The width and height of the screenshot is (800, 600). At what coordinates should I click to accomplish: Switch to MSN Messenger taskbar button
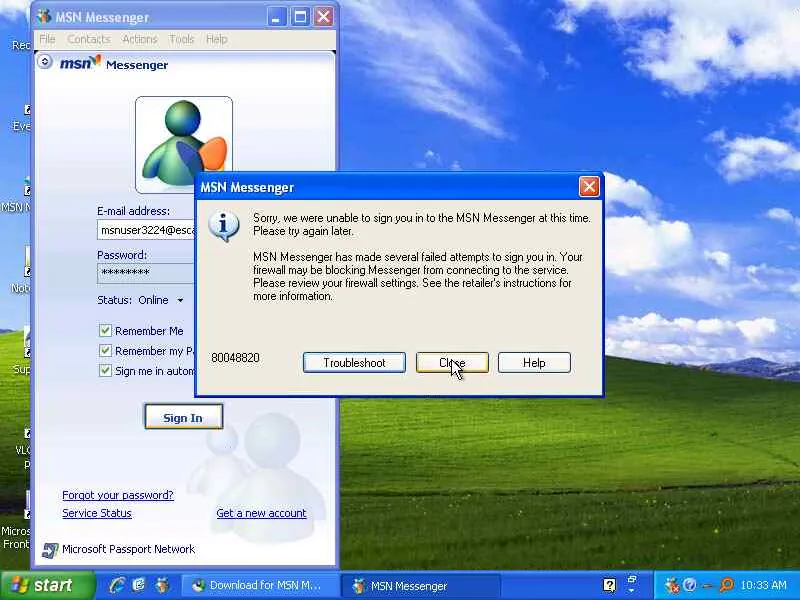(420, 586)
